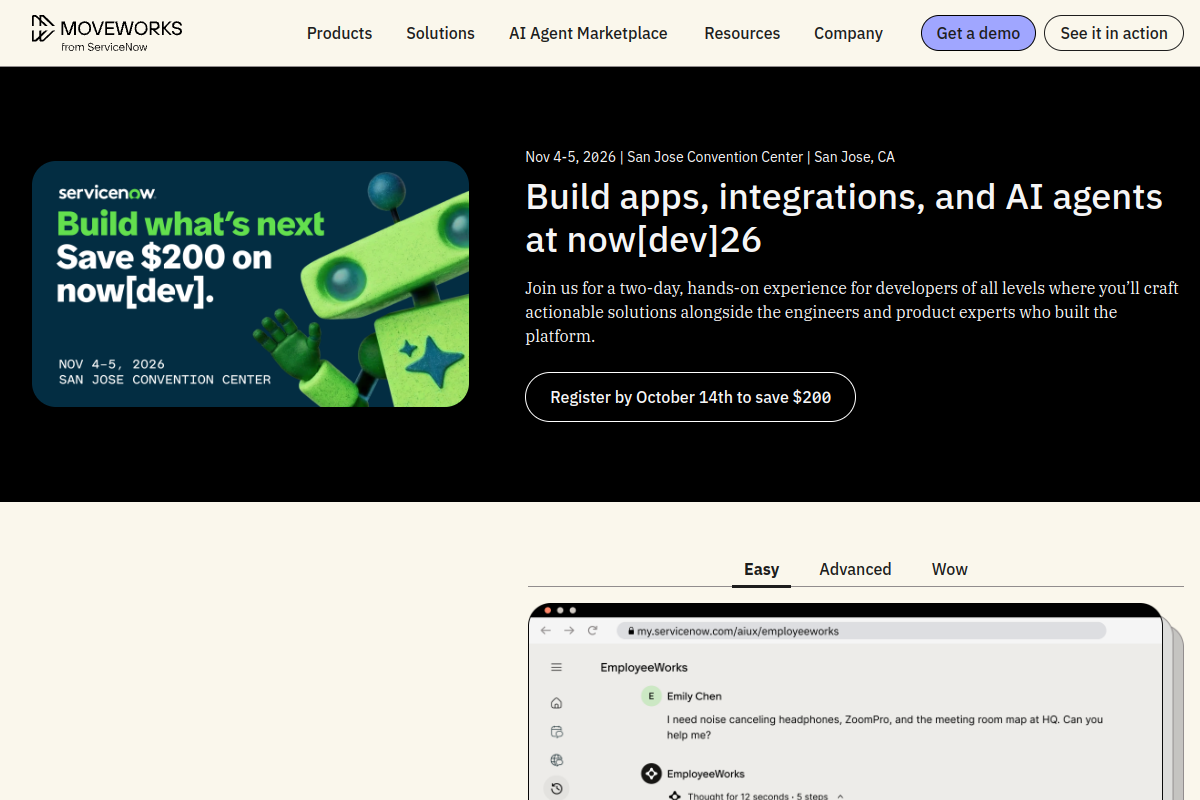Click Register by October 14th button
Image resolution: width=1200 pixels, height=800 pixels.
pyautogui.click(x=690, y=397)
